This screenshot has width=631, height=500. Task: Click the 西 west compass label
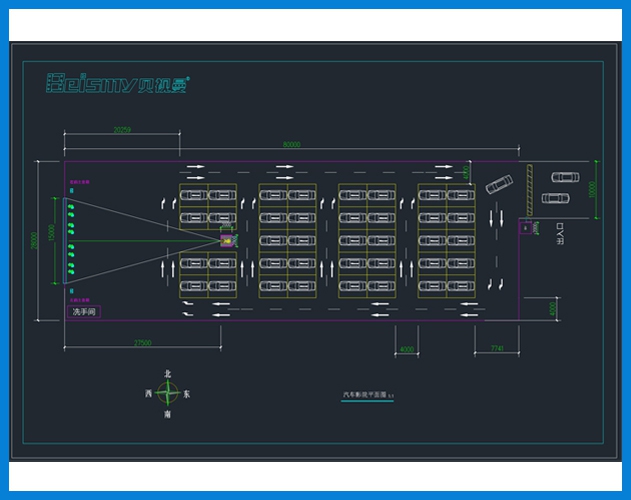click(x=148, y=393)
